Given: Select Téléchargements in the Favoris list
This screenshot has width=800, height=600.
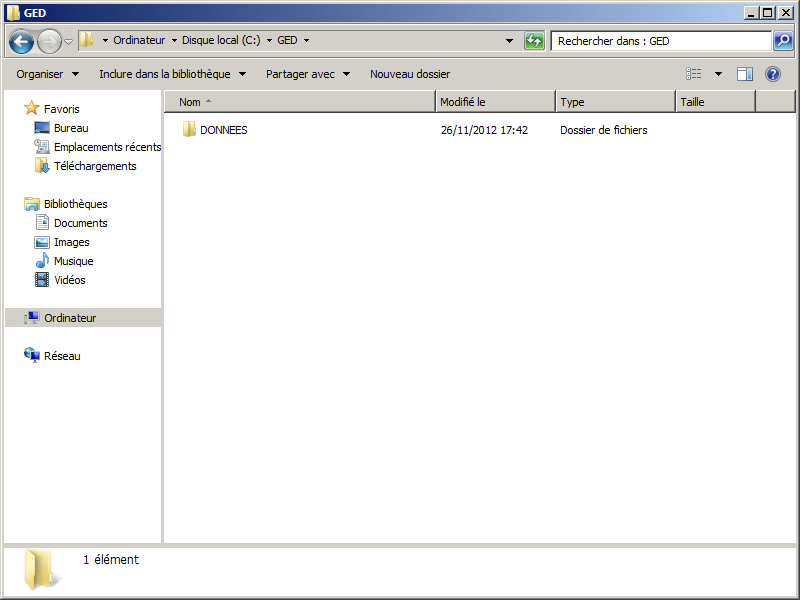Looking at the screenshot, I should (95, 166).
